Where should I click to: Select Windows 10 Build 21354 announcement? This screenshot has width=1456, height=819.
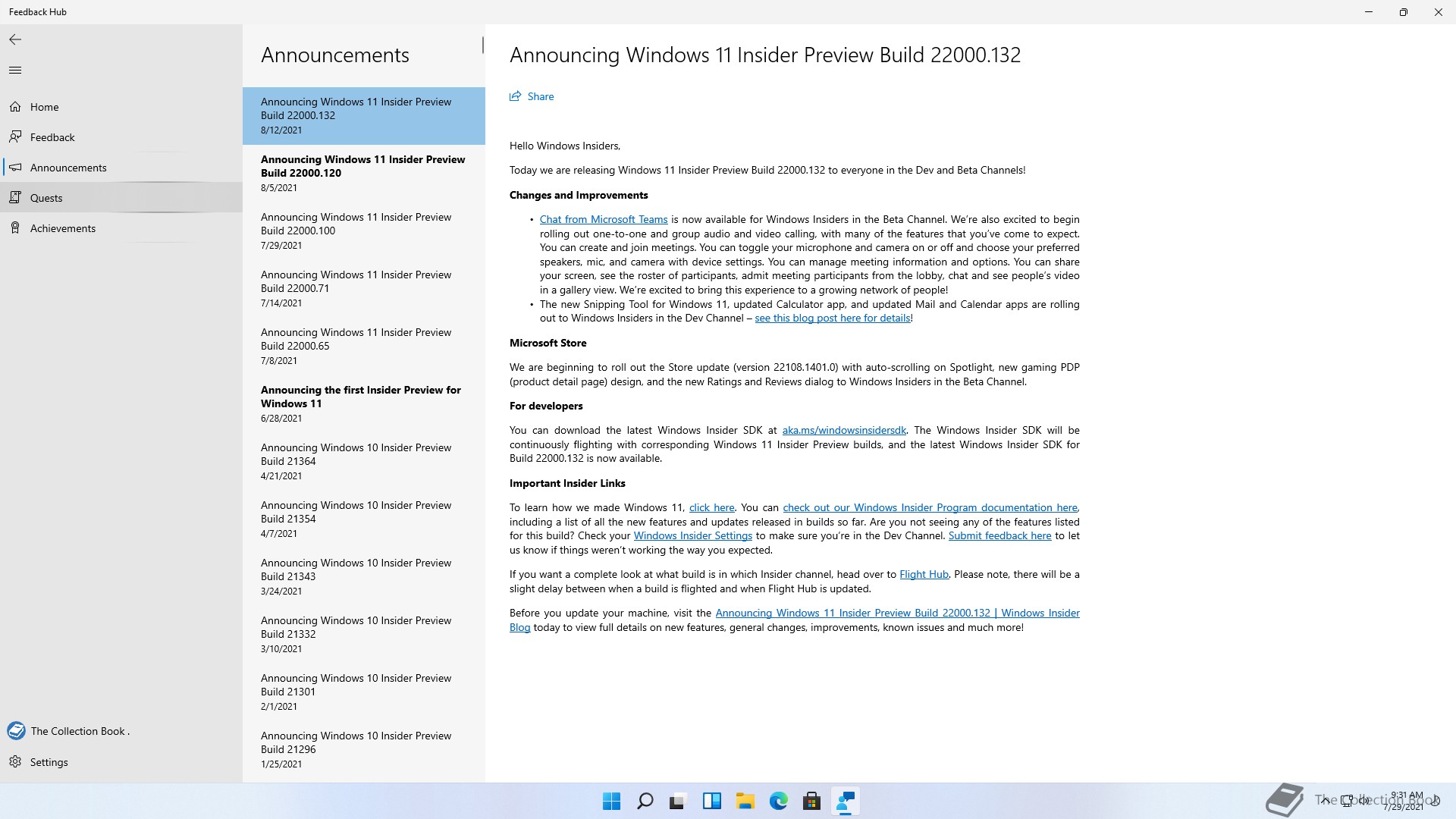pyautogui.click(x=364, y=519)
